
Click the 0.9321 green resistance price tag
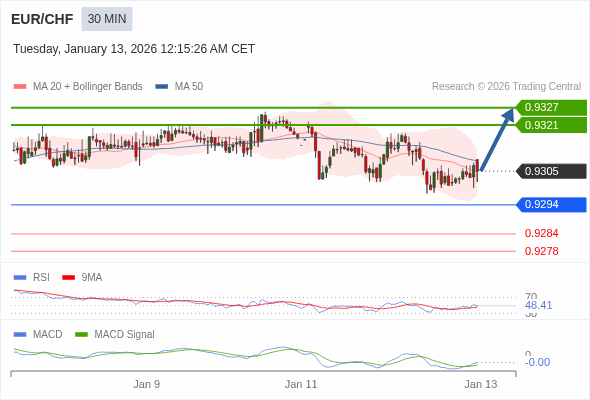coord(551,125)
